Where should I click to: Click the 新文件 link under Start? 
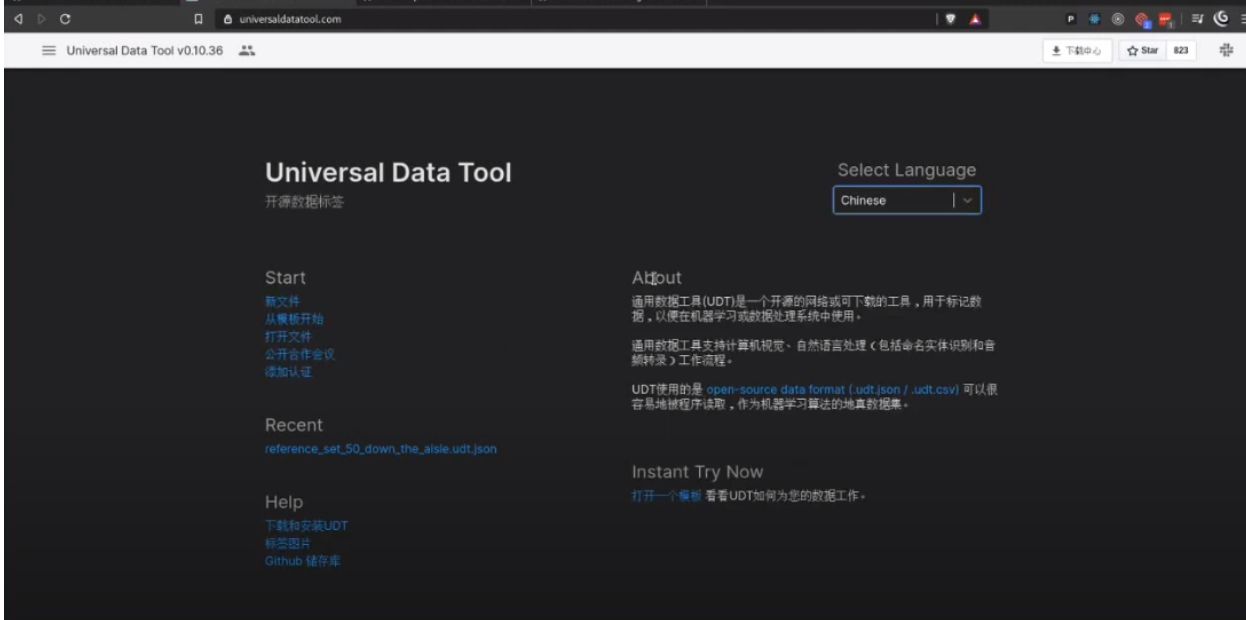tap(282, 301)
